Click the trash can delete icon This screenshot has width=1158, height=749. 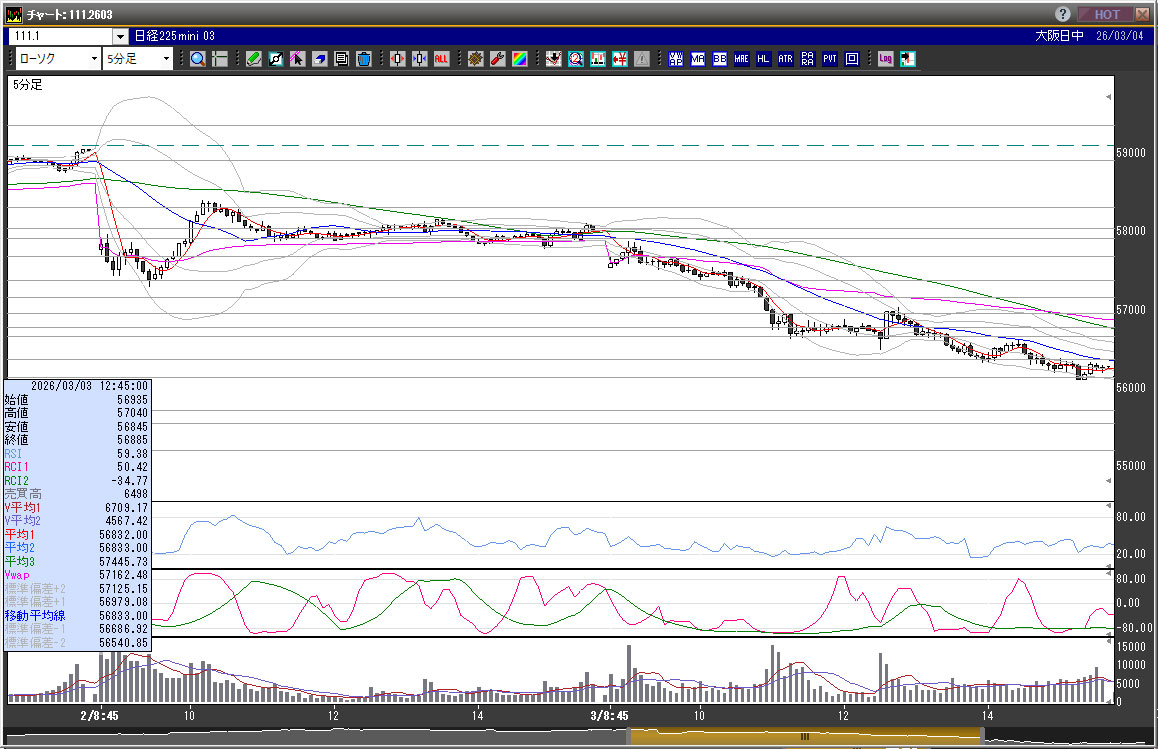tap(364, 59)
